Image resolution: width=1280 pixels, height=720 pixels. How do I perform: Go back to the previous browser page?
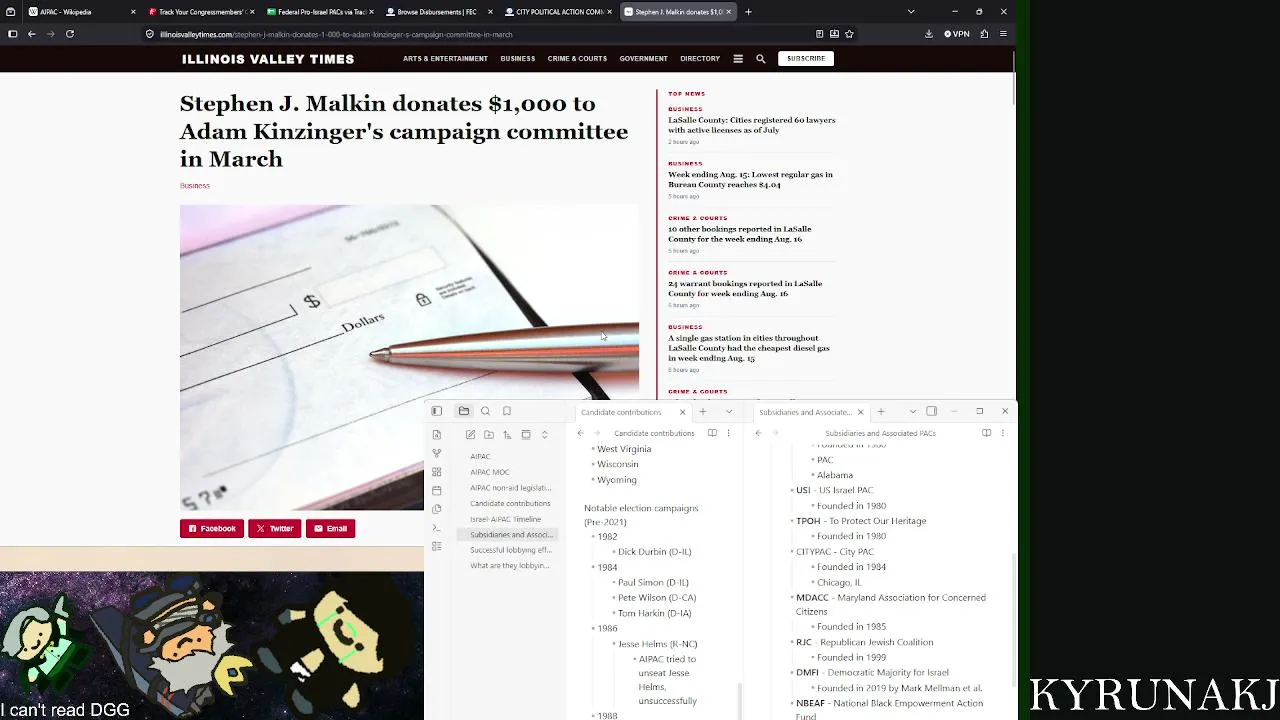(32, 34)
